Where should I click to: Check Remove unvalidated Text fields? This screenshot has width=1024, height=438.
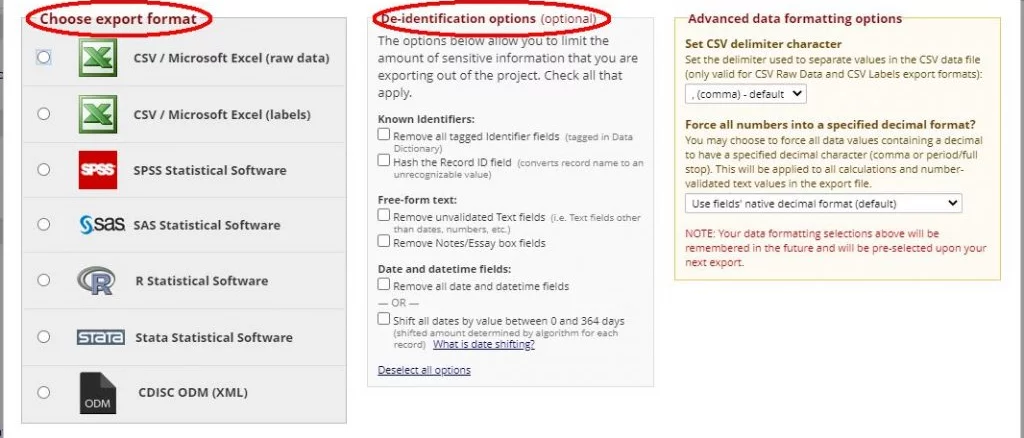(x=383, y=215)
